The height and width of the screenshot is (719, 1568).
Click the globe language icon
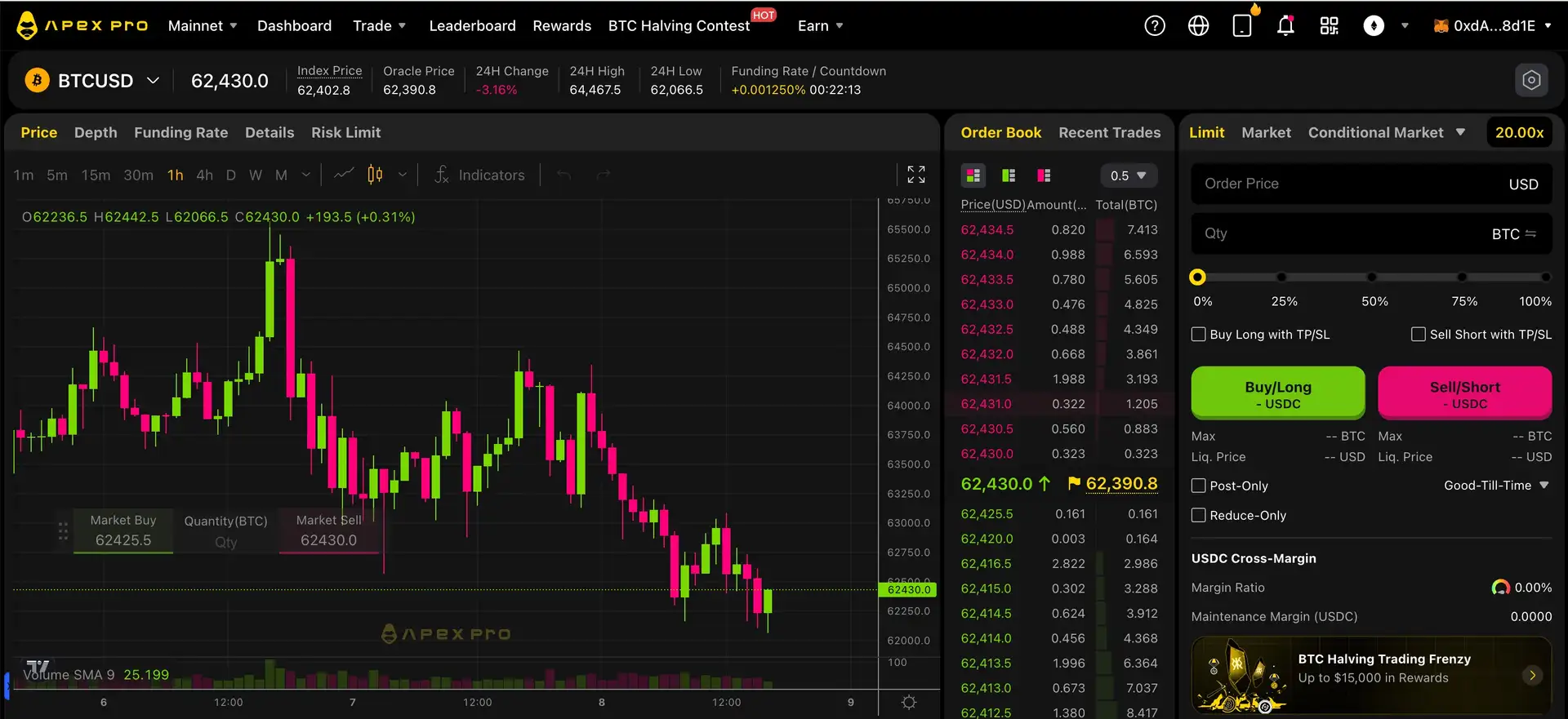coord(1198,26)
